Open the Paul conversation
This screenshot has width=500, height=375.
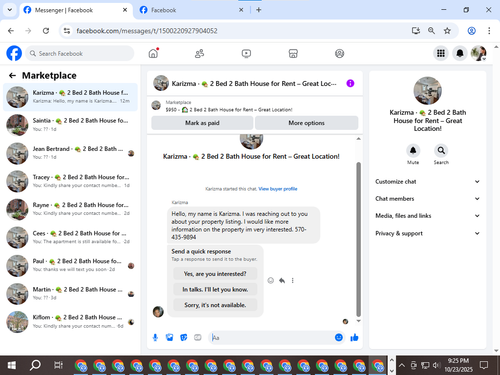tap(70, 266)
